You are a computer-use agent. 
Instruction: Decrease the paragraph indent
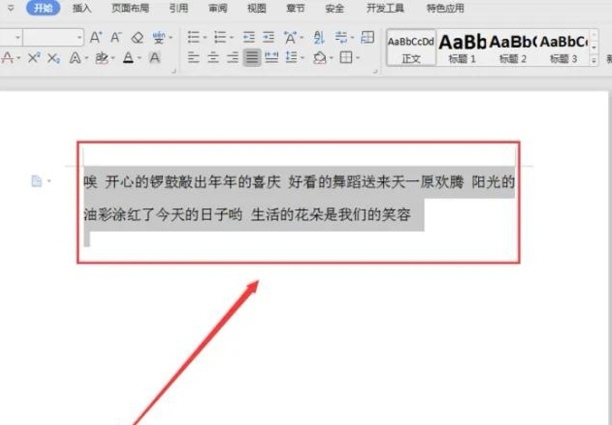(x=249, y=37)
